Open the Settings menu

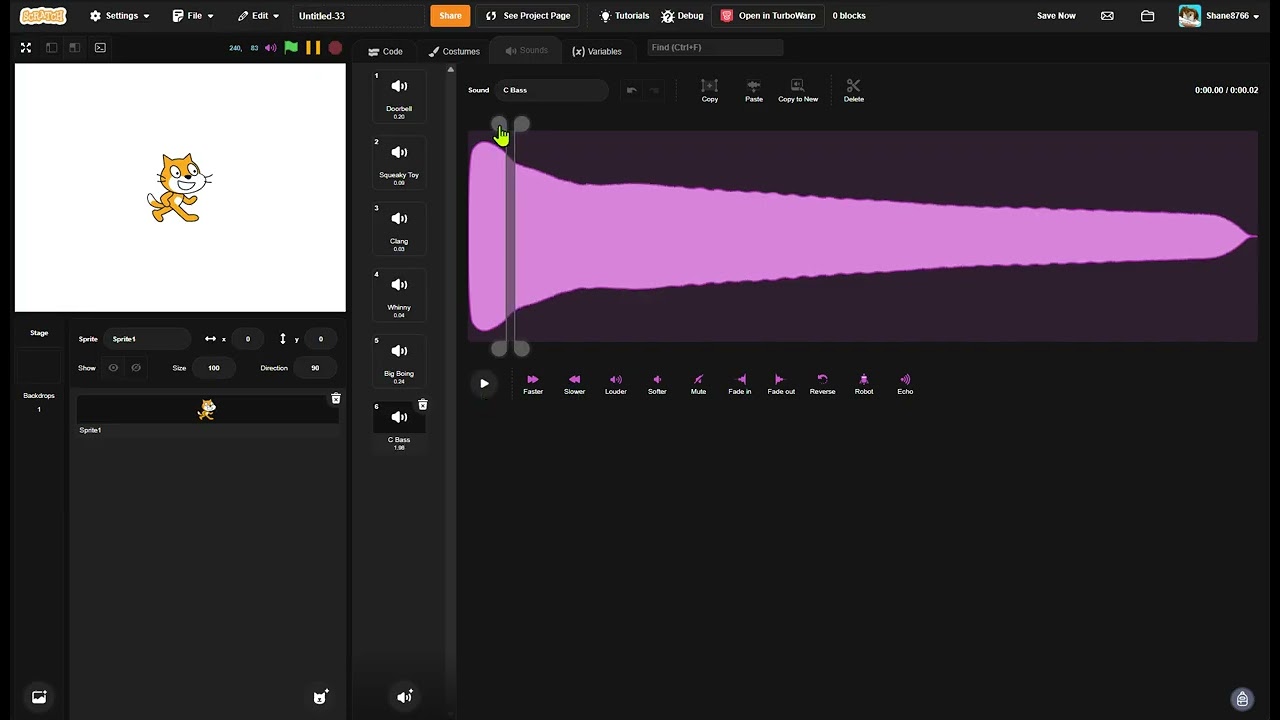tap(119, 16)
